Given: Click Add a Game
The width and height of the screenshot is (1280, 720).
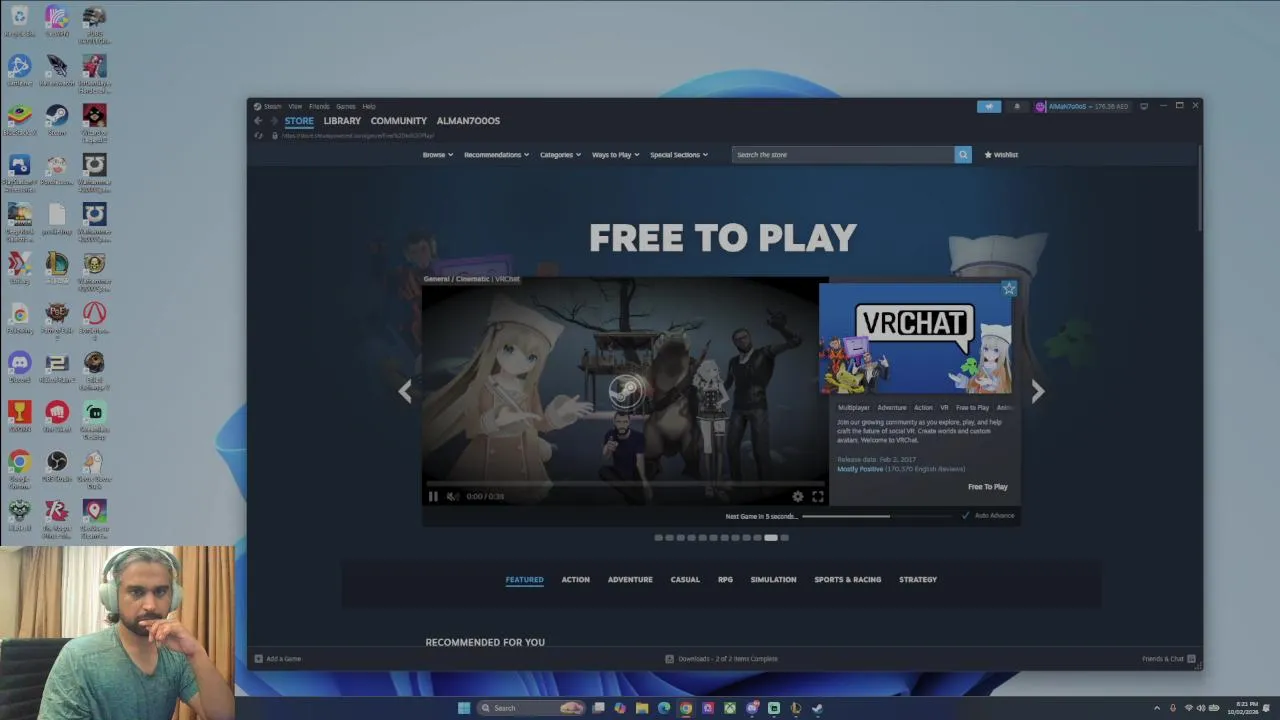Looking at the screenshot, I should [278, 659].
